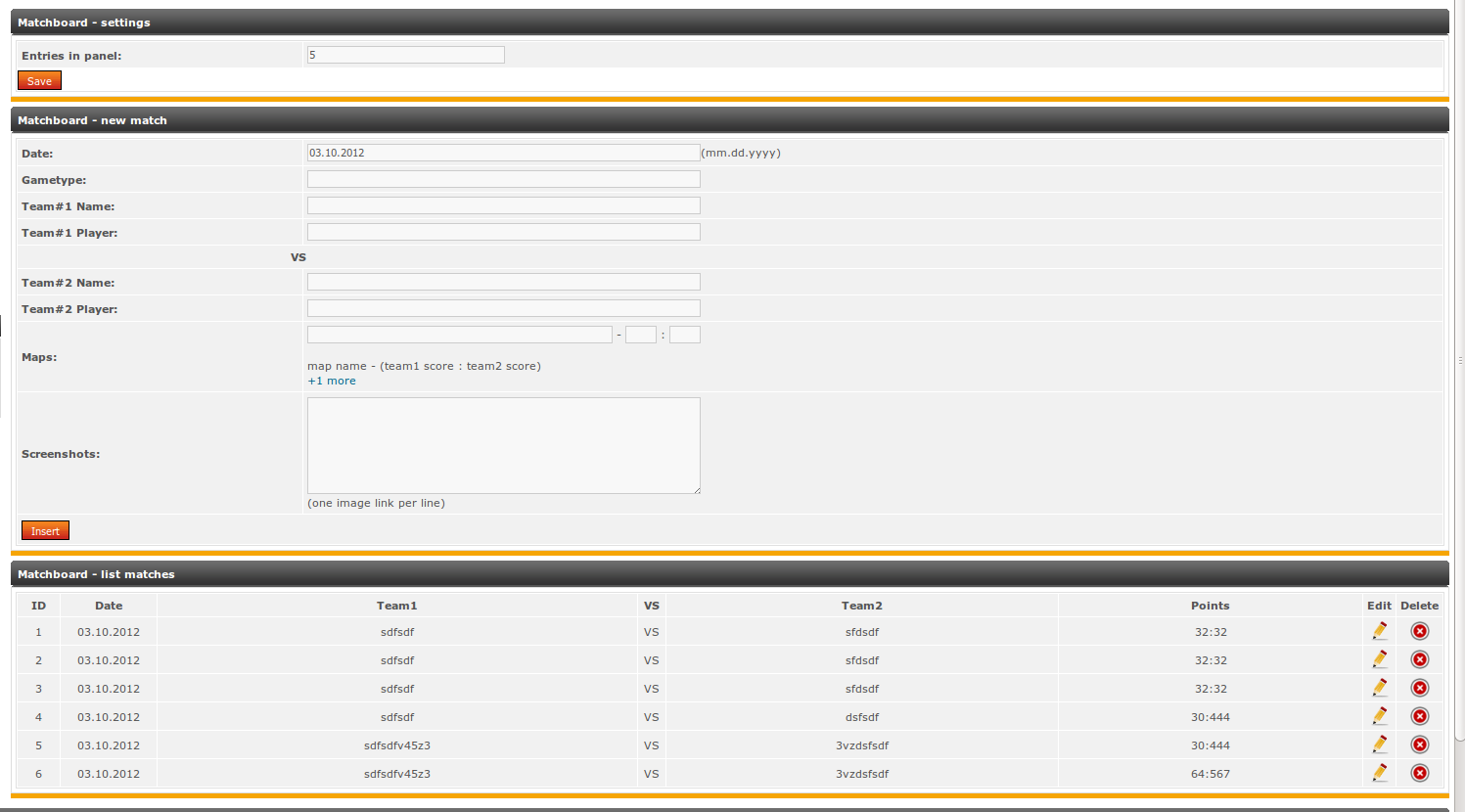Click the map name input under Maps
This screenshot has height=812, width=1465.
point(460,334)
